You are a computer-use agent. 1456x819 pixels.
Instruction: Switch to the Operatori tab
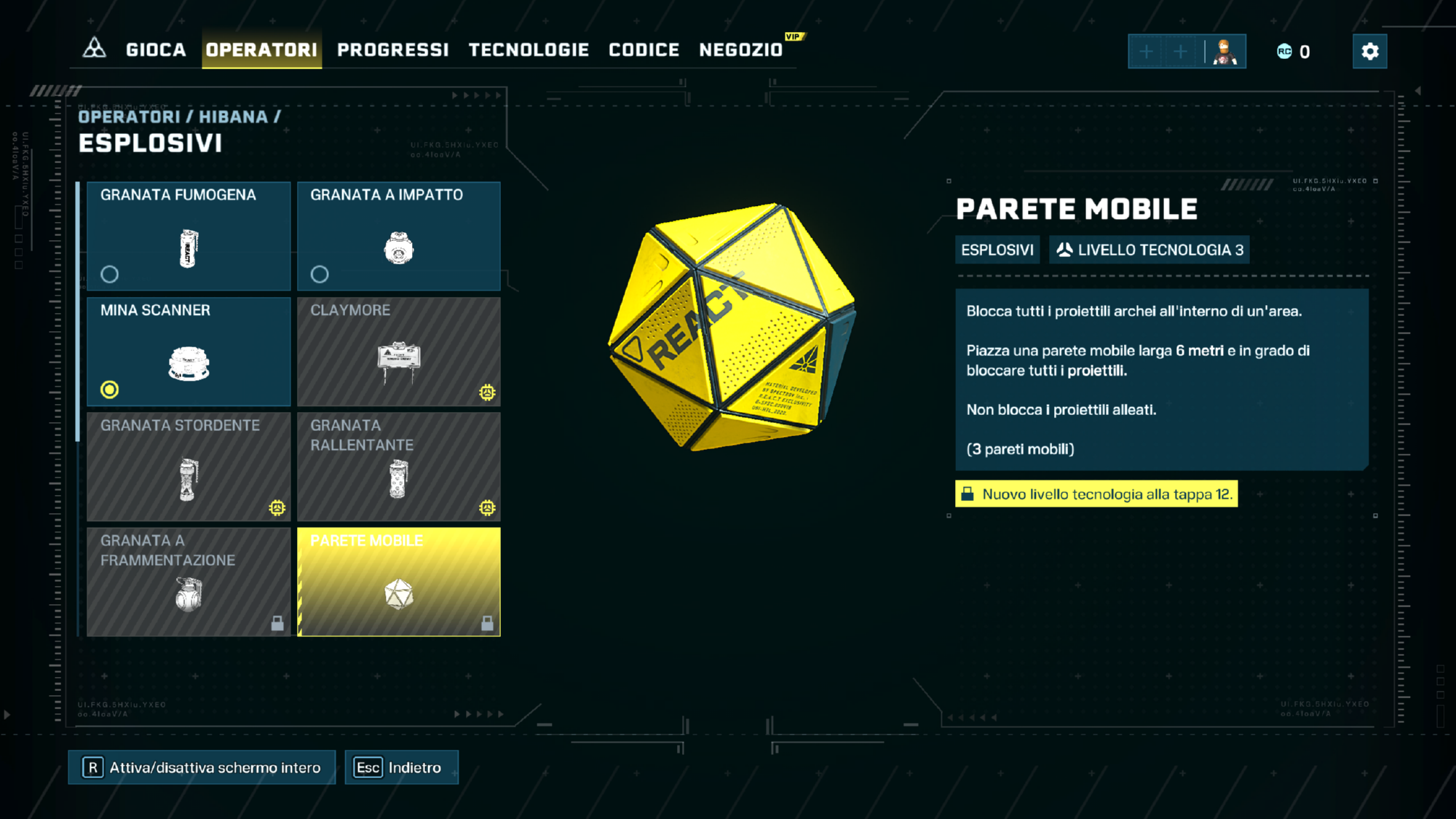click(261, 50)
